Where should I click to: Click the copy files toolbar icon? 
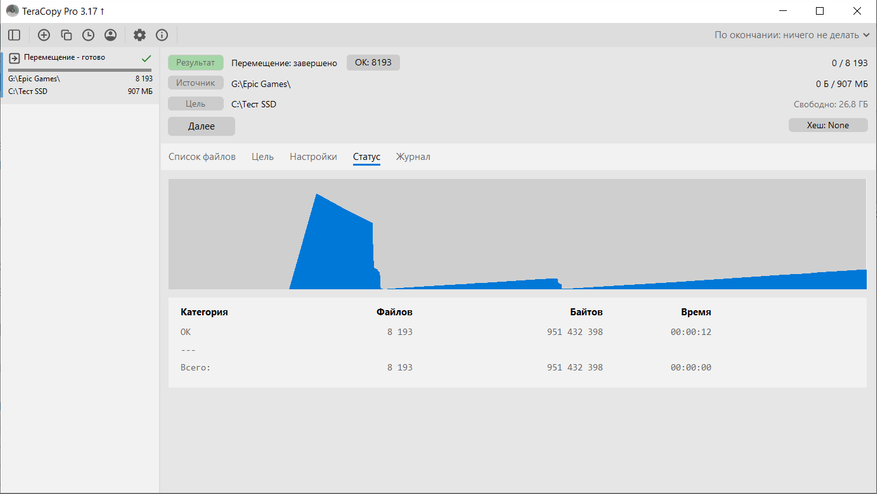[x=66, y=35]
